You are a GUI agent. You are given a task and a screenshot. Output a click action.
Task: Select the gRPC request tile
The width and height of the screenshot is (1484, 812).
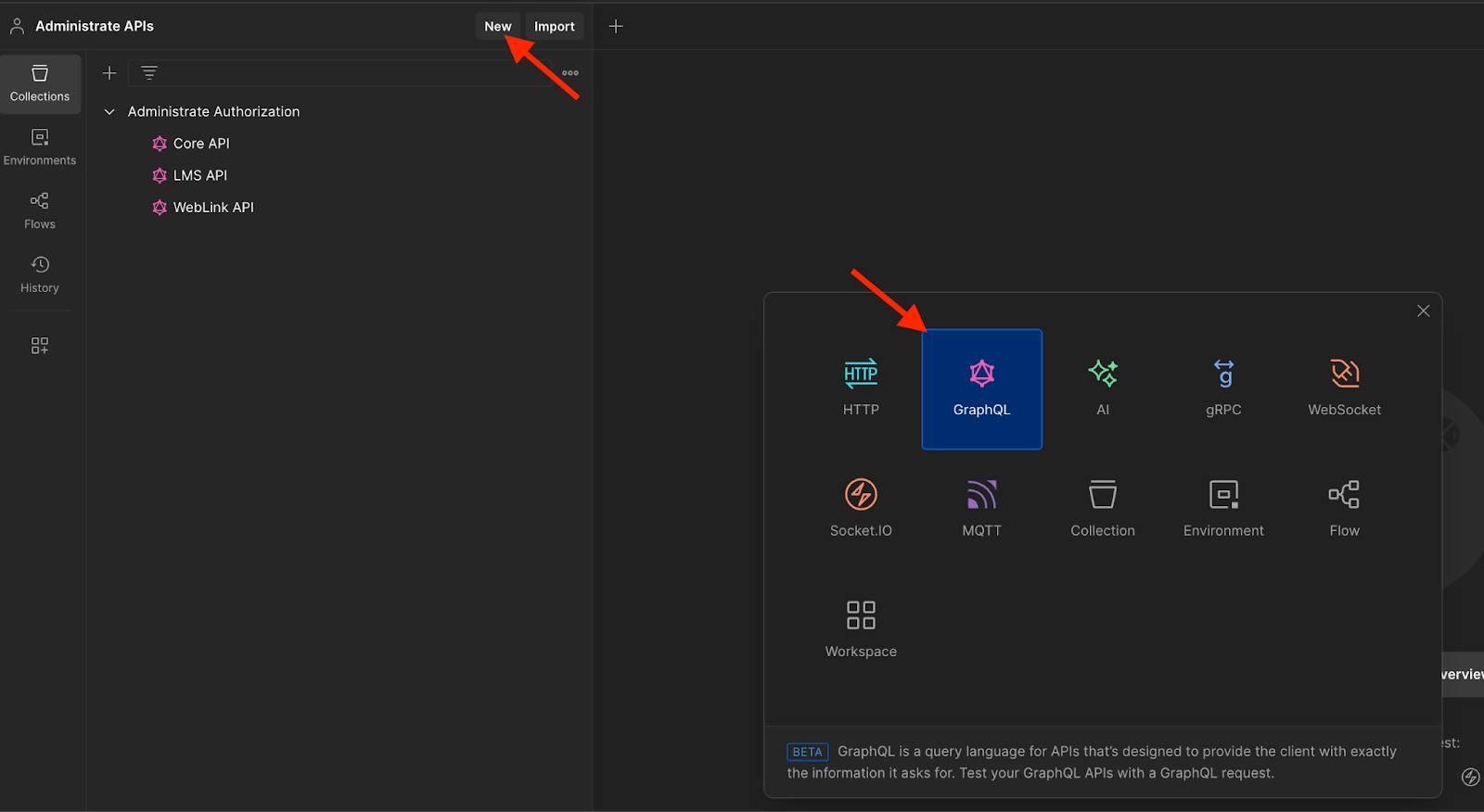(1223, 389)
